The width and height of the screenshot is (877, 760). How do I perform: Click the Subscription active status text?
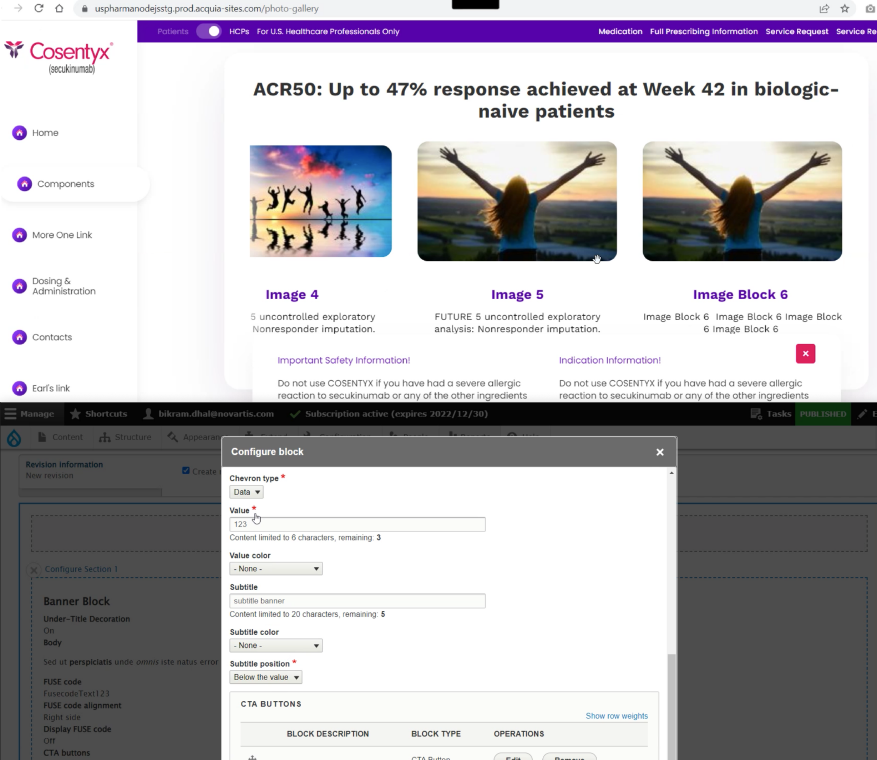397,414
